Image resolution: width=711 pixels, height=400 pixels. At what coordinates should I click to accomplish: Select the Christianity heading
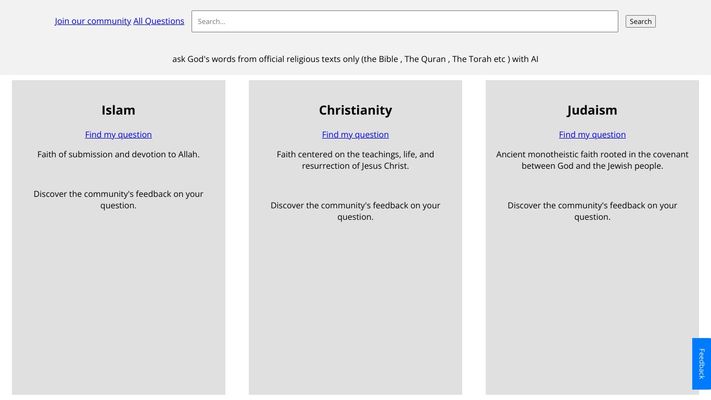point(355,110)
